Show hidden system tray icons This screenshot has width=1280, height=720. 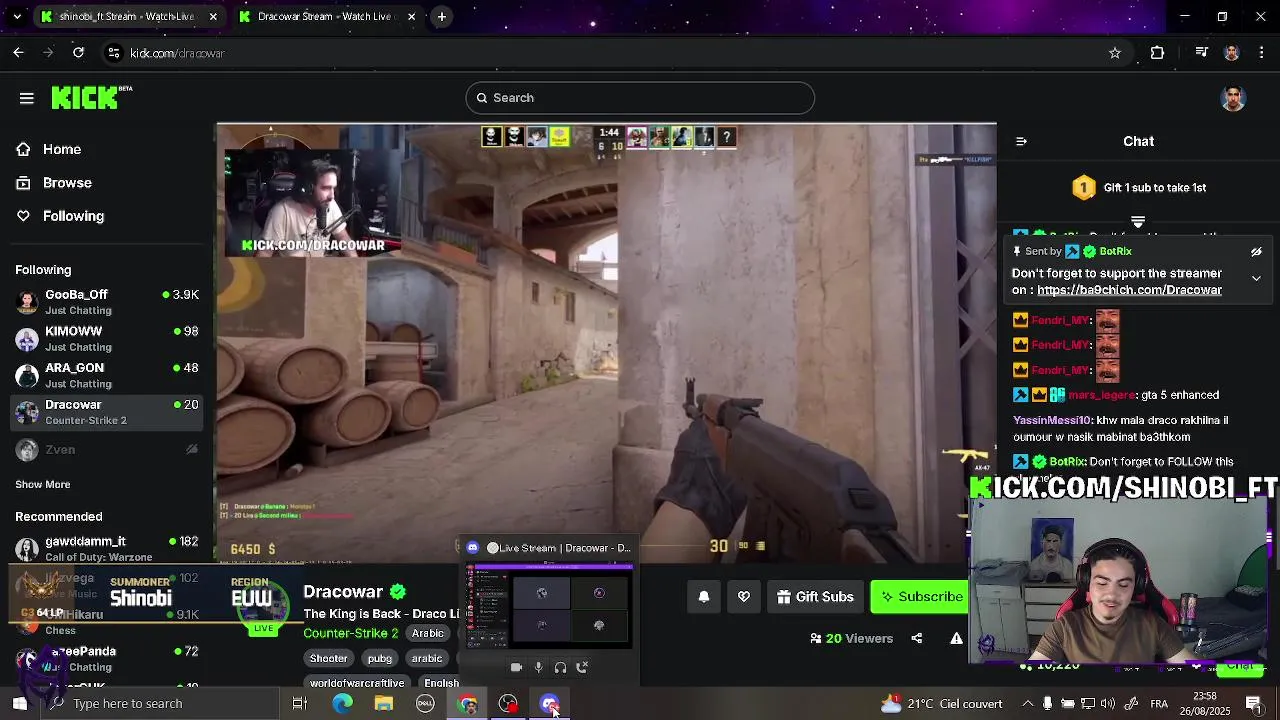pyautogui.click(x=1027, y=703)
